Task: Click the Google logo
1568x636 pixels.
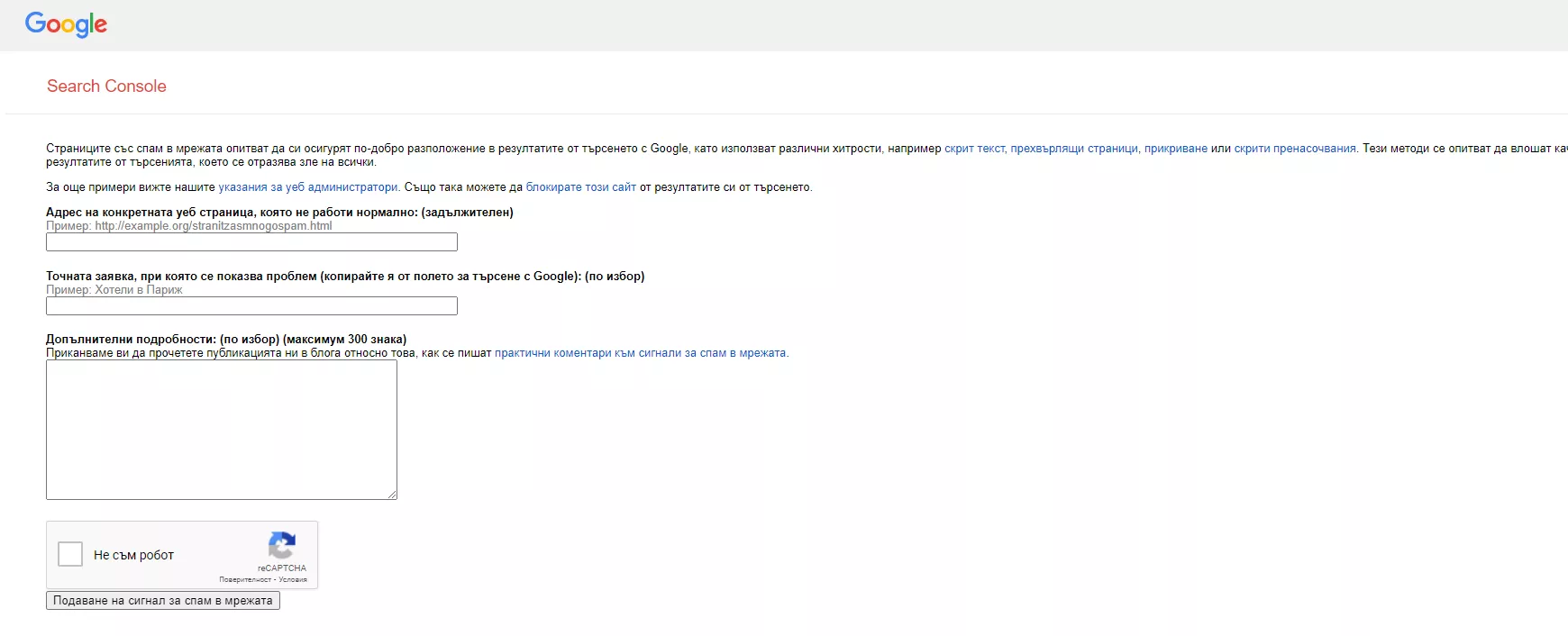Action: tap(66, 24)
